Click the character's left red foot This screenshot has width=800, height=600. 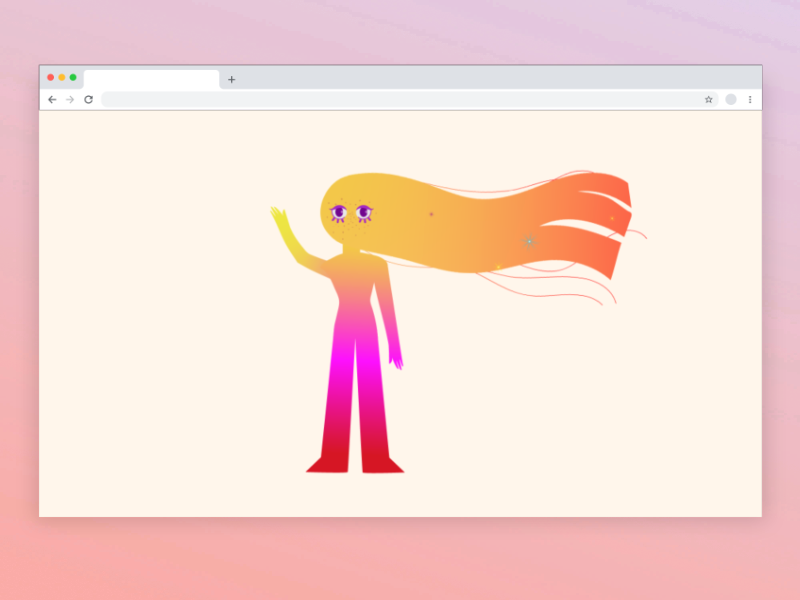click(326, 464)
